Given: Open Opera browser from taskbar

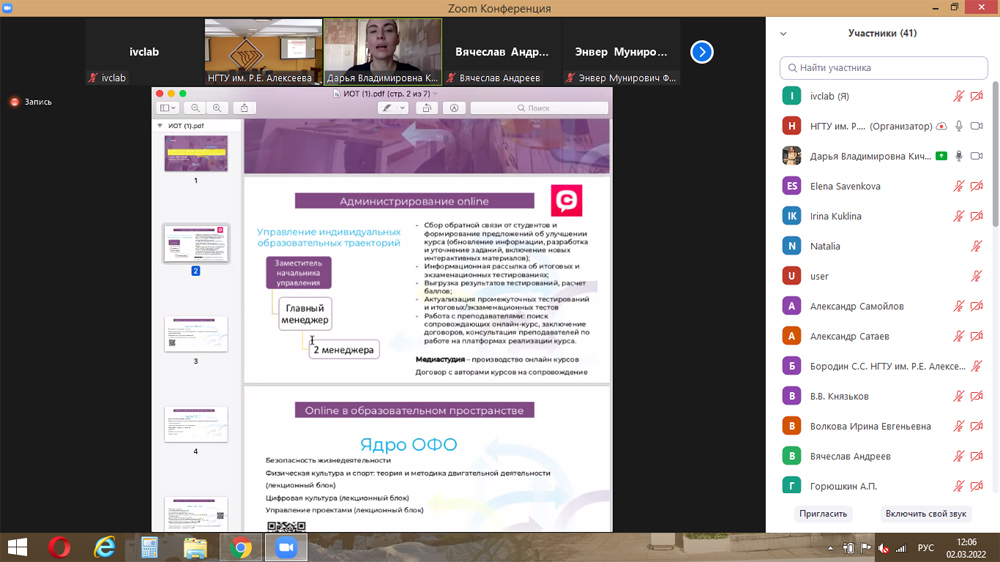Looking at the screenshot, I should tap(59, 547).
